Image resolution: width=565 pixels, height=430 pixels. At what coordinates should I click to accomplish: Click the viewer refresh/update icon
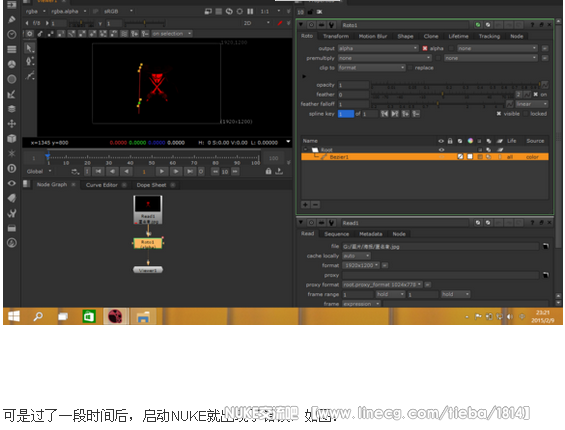[229, 12]
